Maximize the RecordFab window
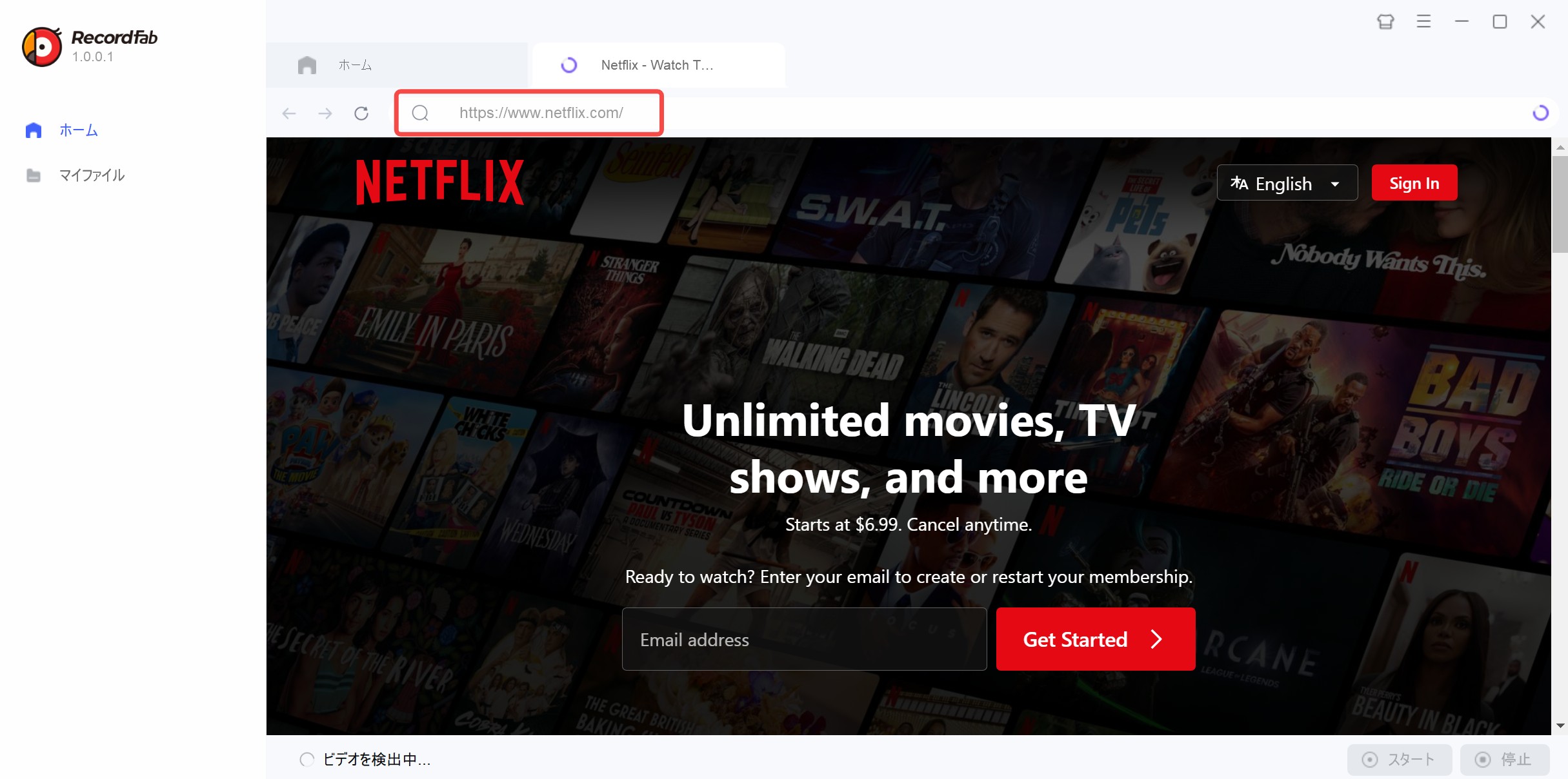1568x779 pixels. 1500,21
